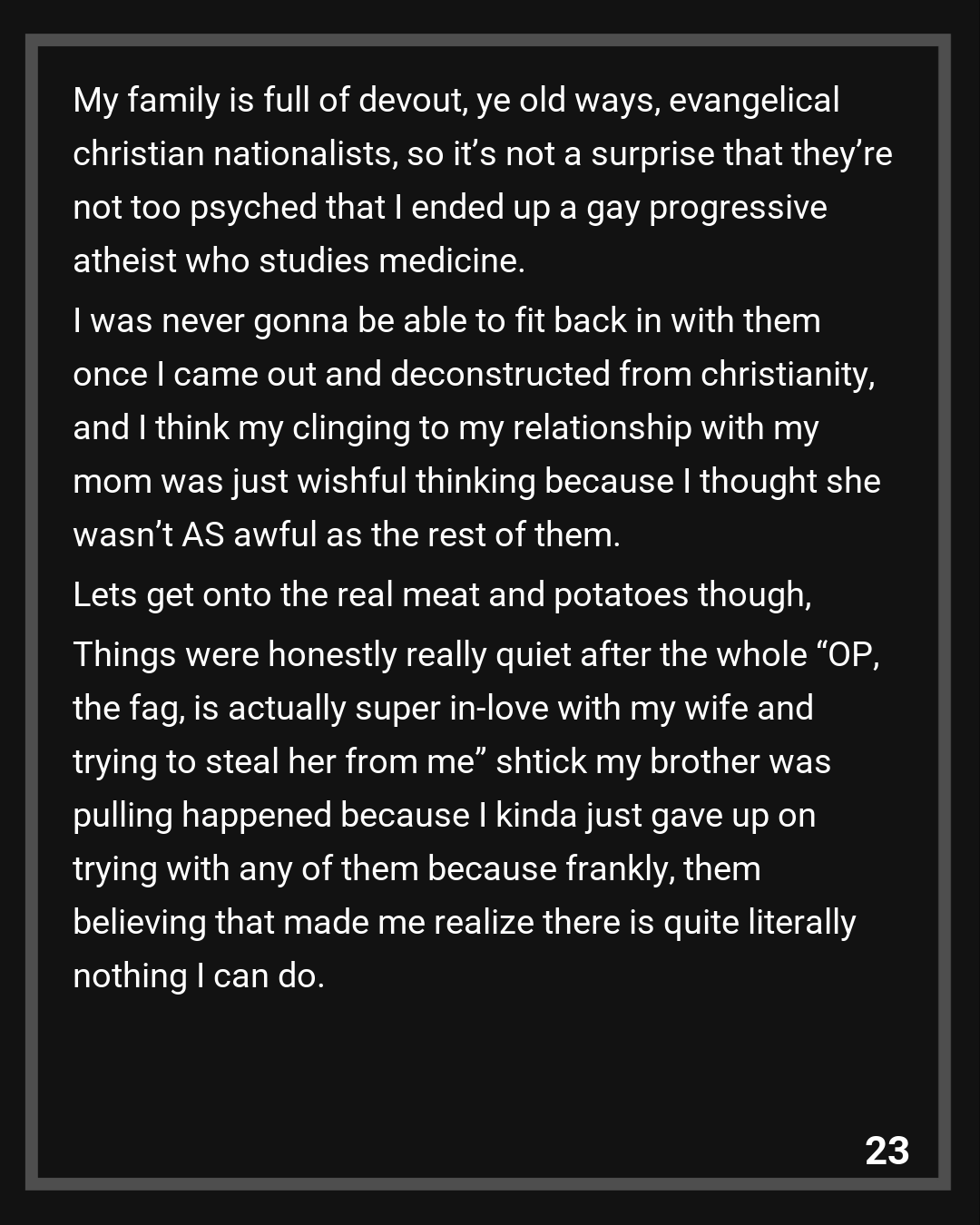Viewport: 980px width, 1225px height.
Task: Click the page number 23
Action: pyautogui.click(x=887, y=1151)
